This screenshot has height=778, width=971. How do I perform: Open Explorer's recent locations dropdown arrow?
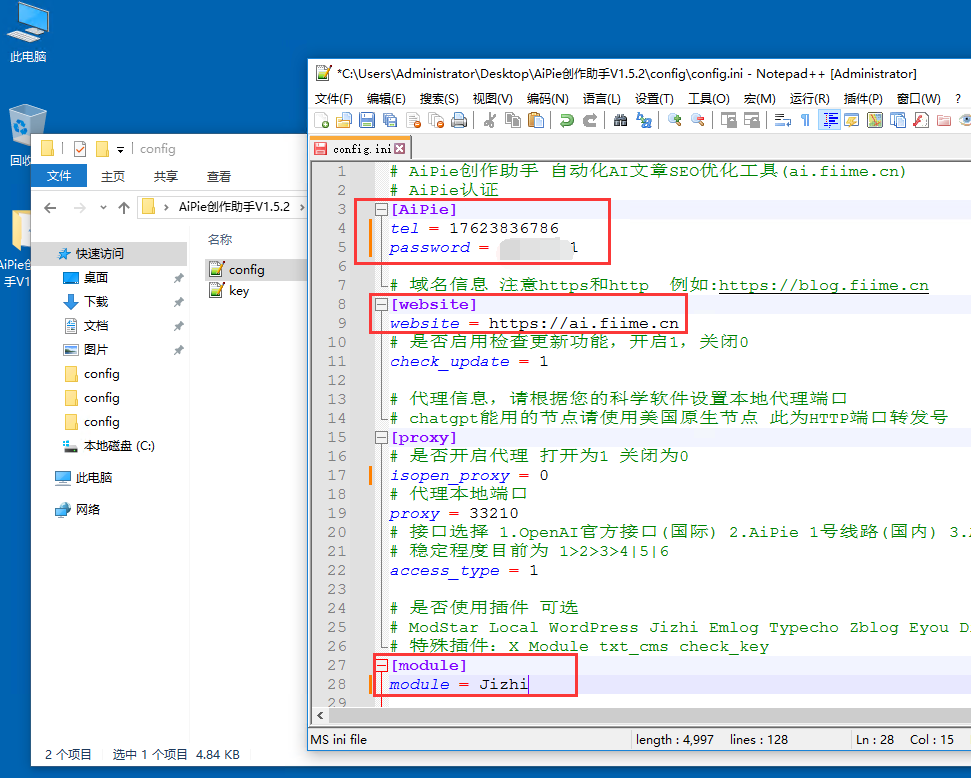(x=103, y=208)
